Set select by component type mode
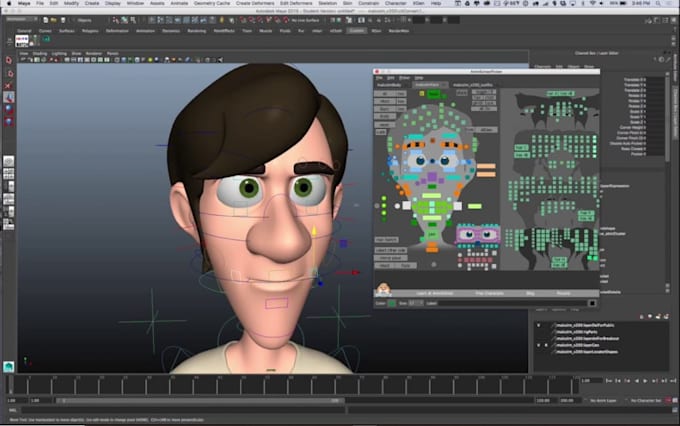This screenshot has height=426, width=680. (133, 20)
